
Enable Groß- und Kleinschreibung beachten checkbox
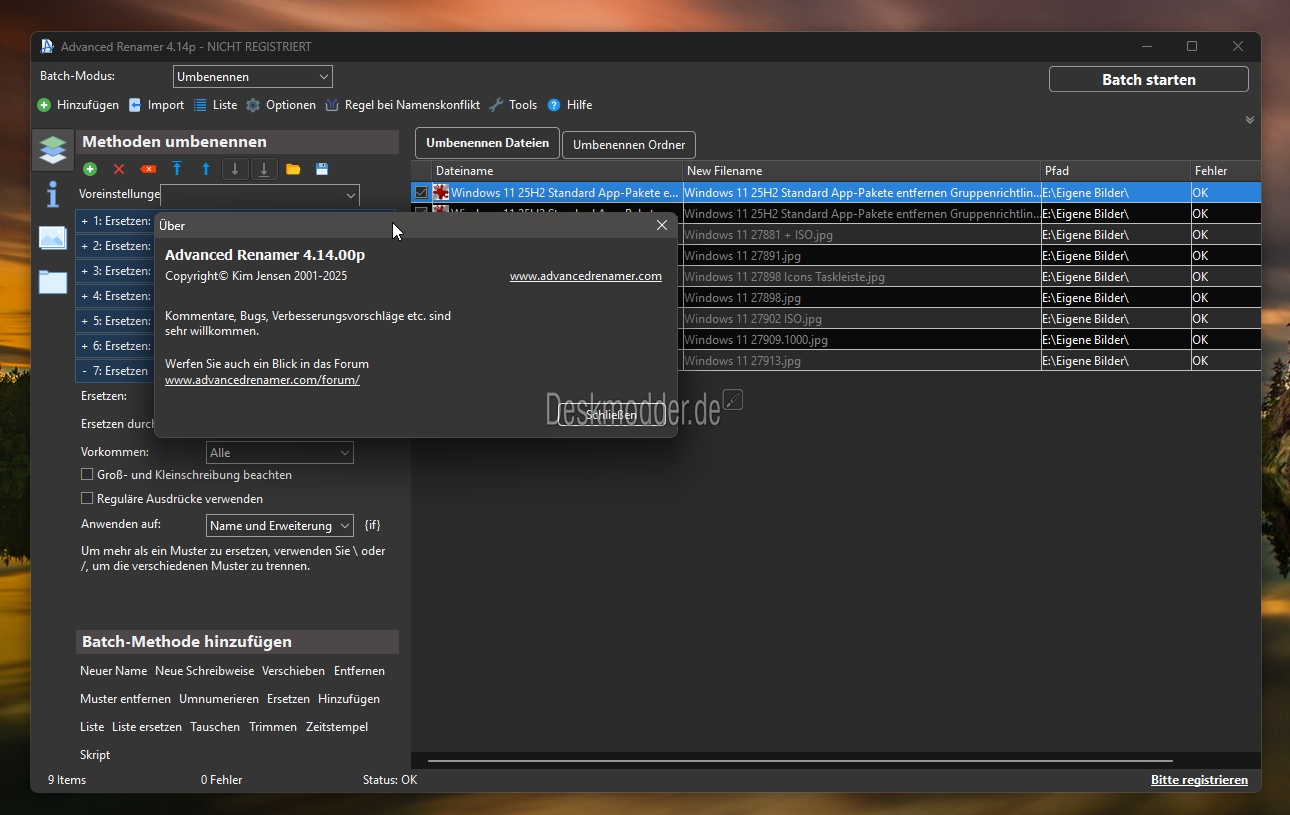87,475
